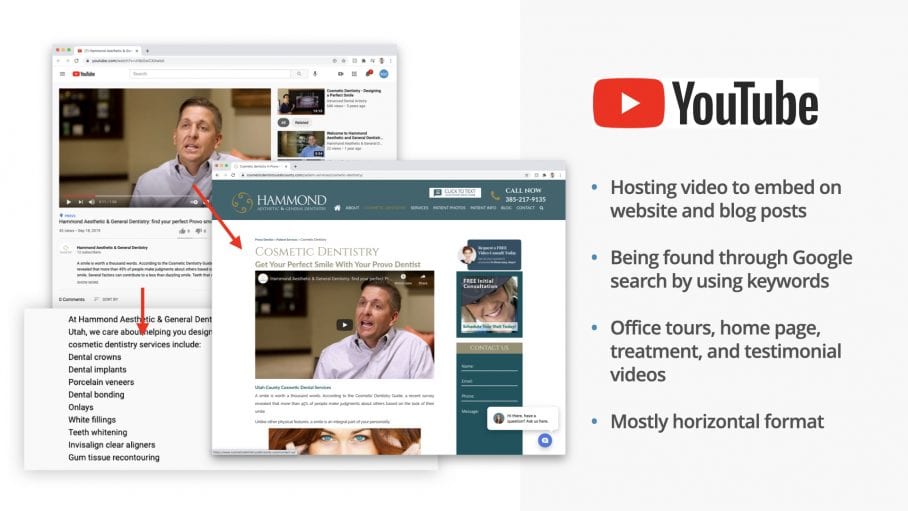This screenshot has height=511, width=908.
Task: Click the magnifier search button on YouTube
Action: pyautogui.click(x=299, y=74)
